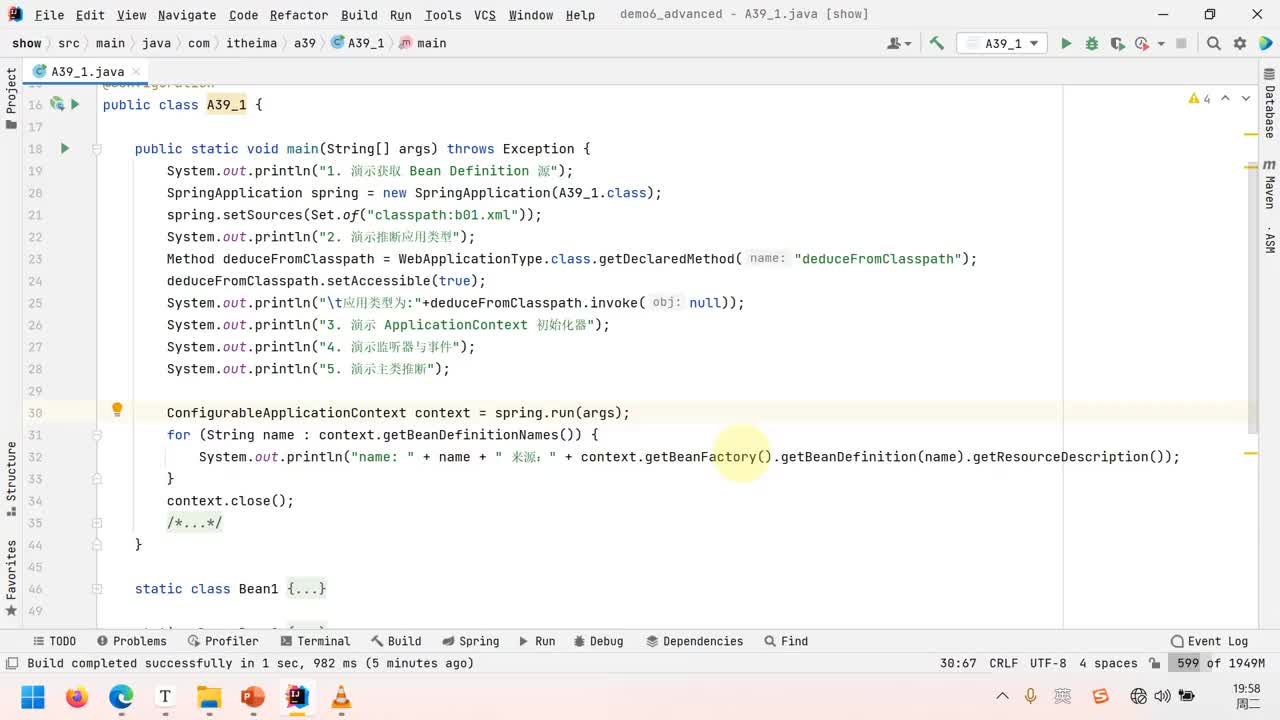1280x720 pixels.
Task: Open the File menu
Action: pos(49,15)
